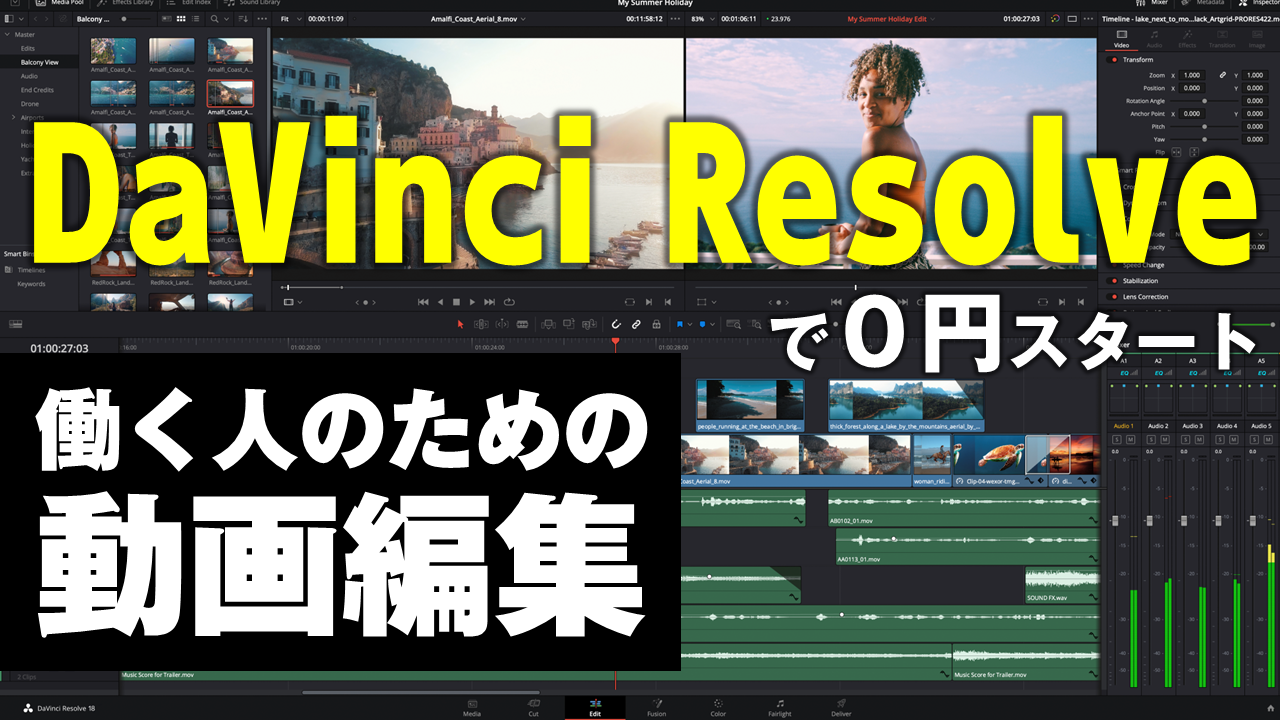
Task: Toggle snapping with the magnet icon
Action: (615, 324)
